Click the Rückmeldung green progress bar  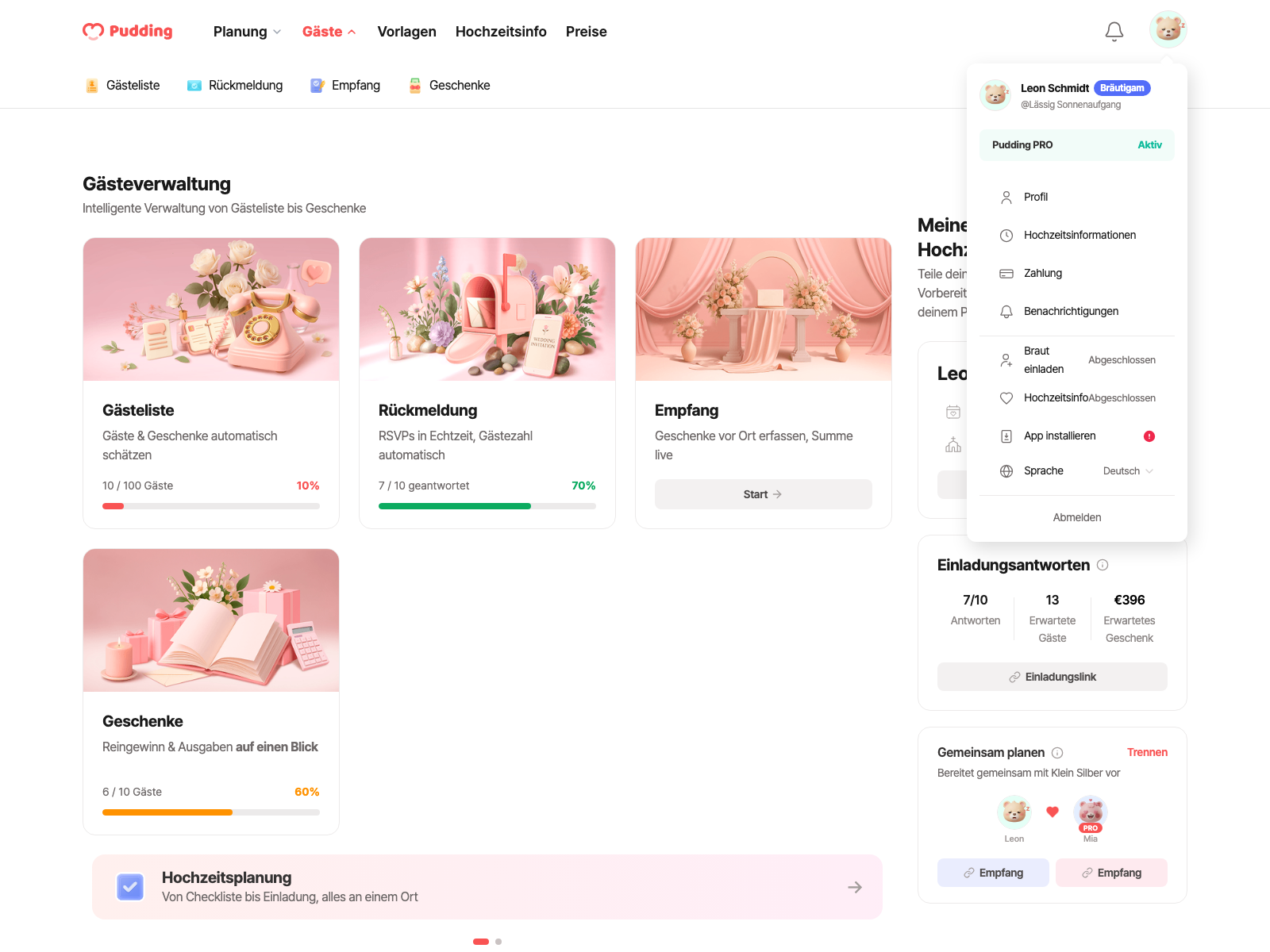[487, 506]
